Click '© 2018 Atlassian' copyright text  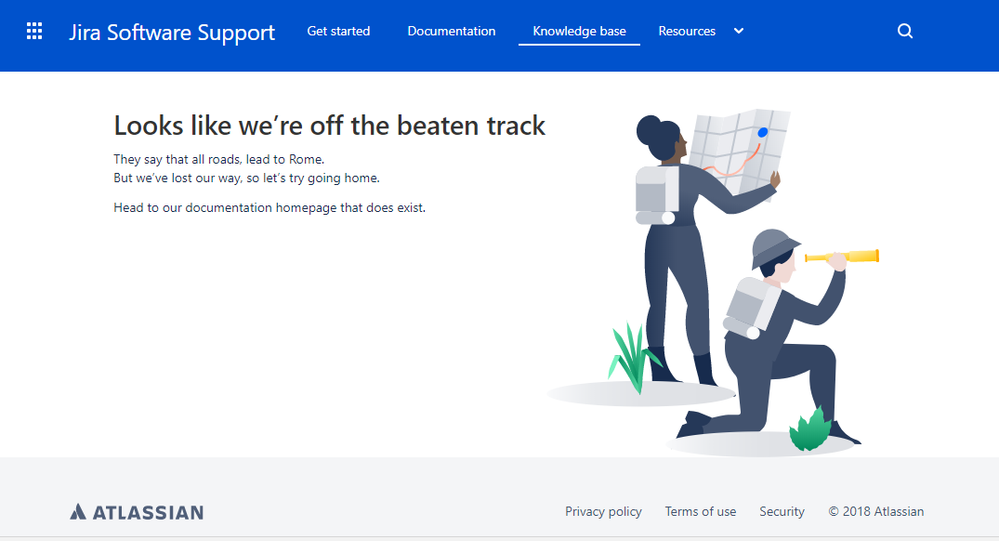pos(876,512)
